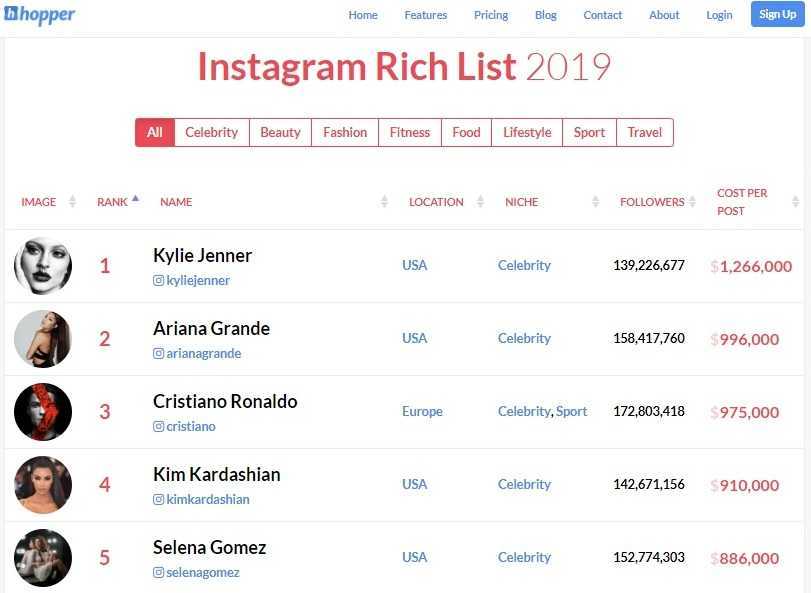This screenshot has width=811, height=593.
Task: Click the Sign Up button
Action: 777,14
